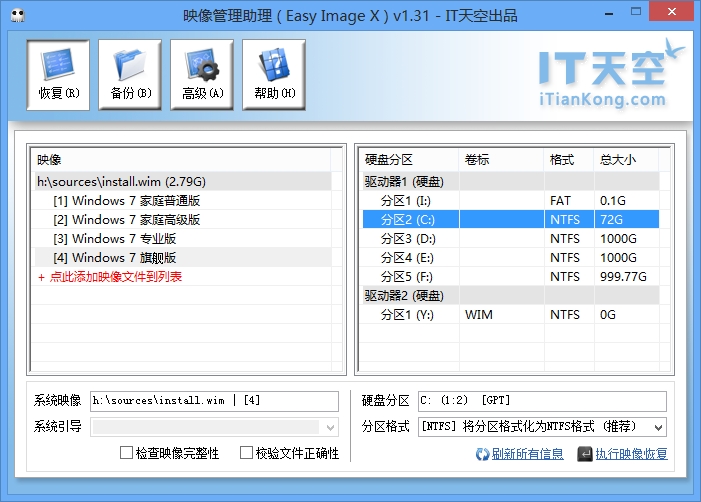The width and height of the screenshot is (701, 502).
Task: Select 驱动器1 (硬盘) row
Action: 511,181
